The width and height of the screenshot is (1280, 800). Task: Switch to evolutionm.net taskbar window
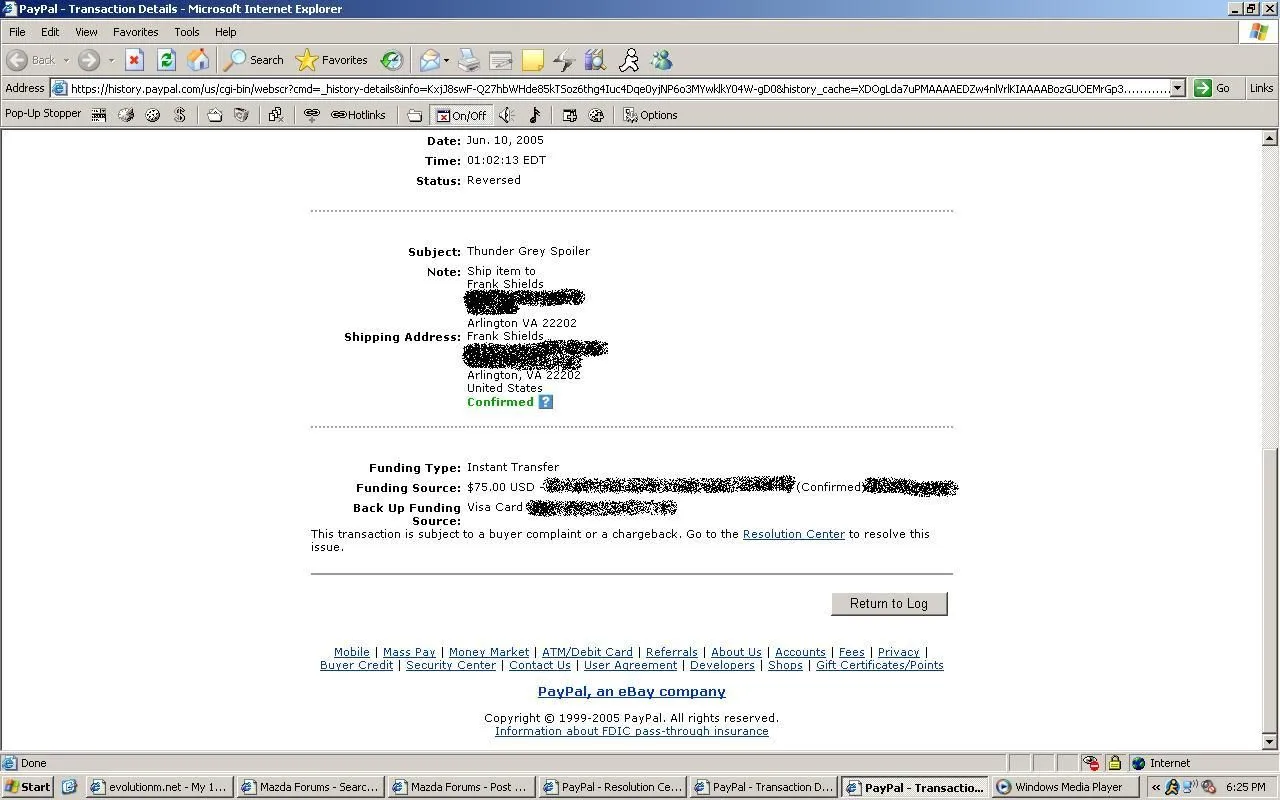point(158,787)
